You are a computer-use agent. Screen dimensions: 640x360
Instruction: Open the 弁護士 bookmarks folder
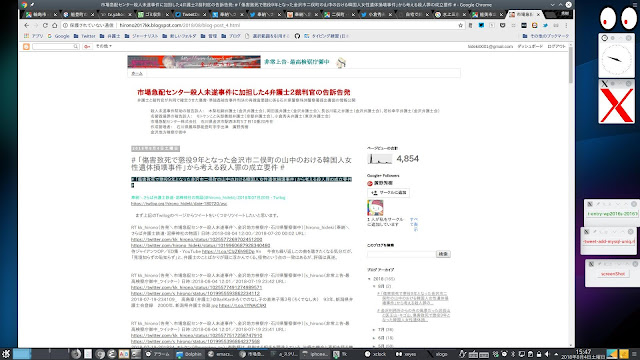click(x=110, y=36)
